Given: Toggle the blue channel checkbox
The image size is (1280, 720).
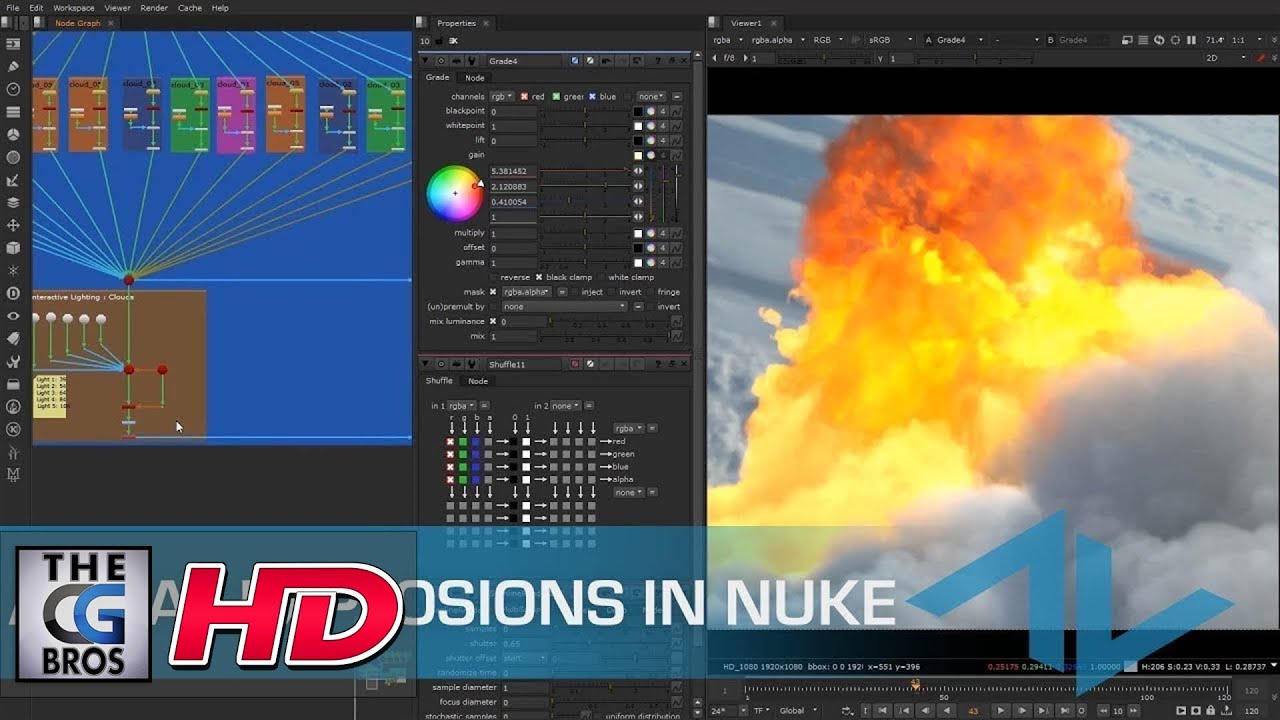Looking at the screenshot, I should [x=592, y=97].
